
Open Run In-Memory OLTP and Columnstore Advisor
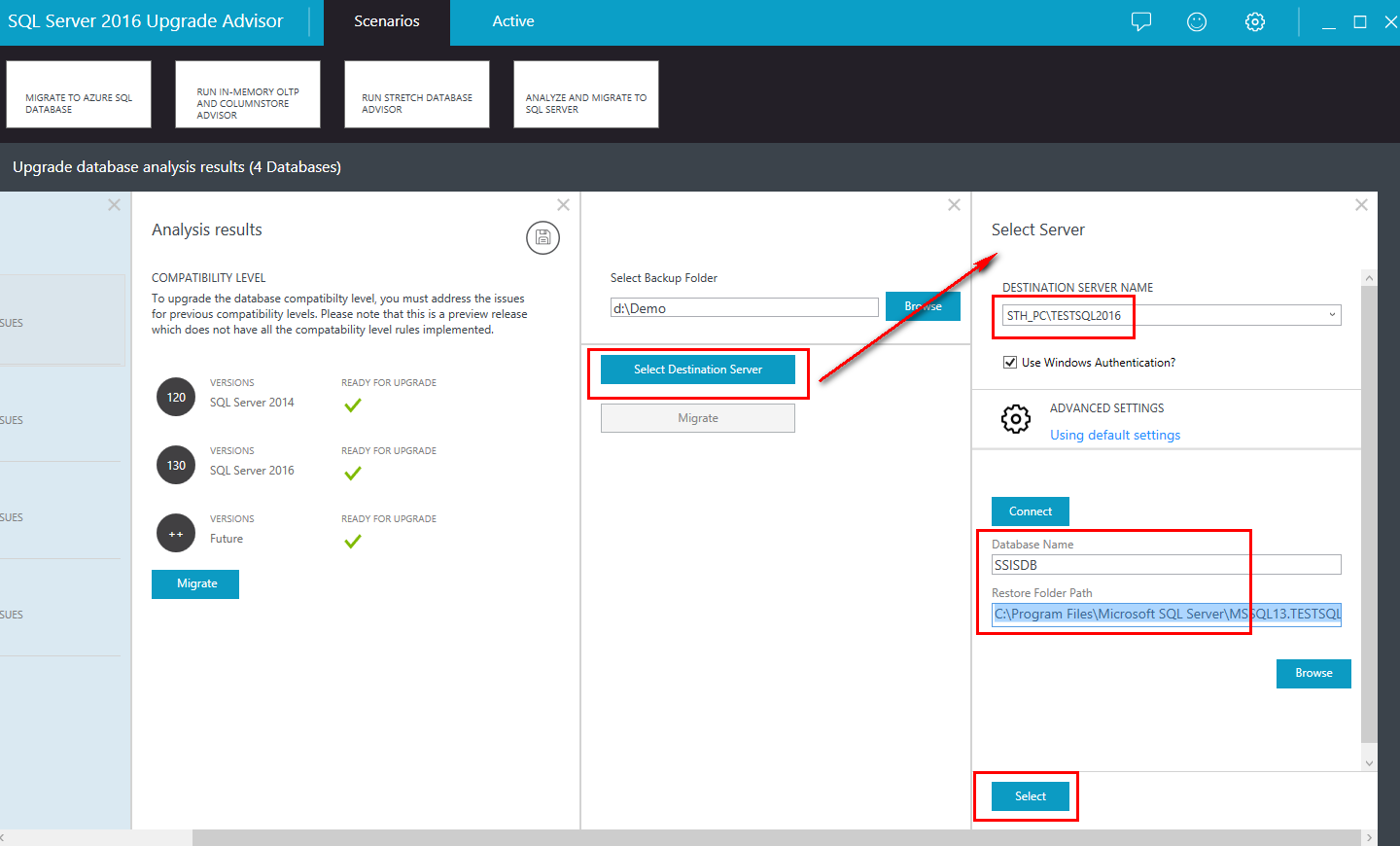pyautogui.click(x=248, y=94)
